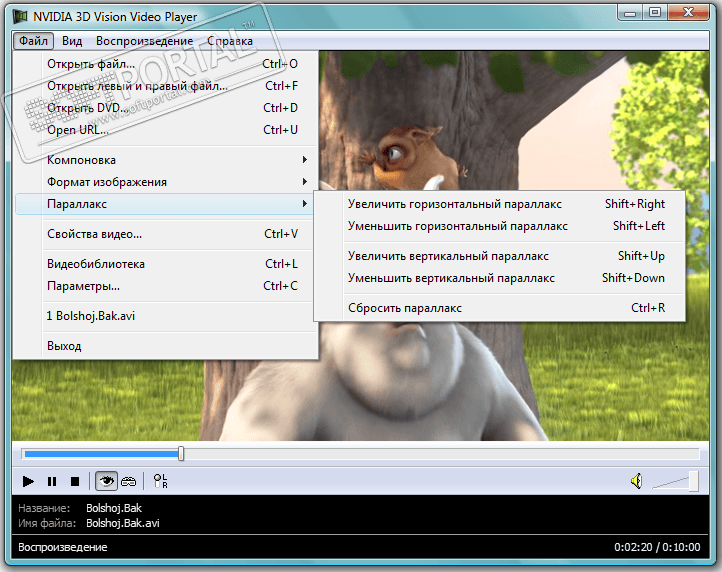Open the Файл menu

(33, 41)
